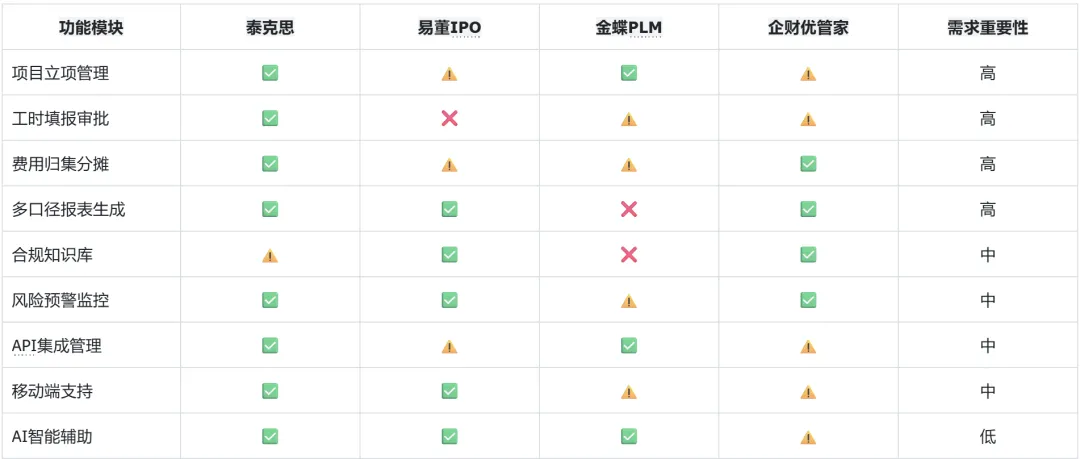Click the green check for 泰克思 项目立项管理

pyautogui.click(x=270, y=72)
